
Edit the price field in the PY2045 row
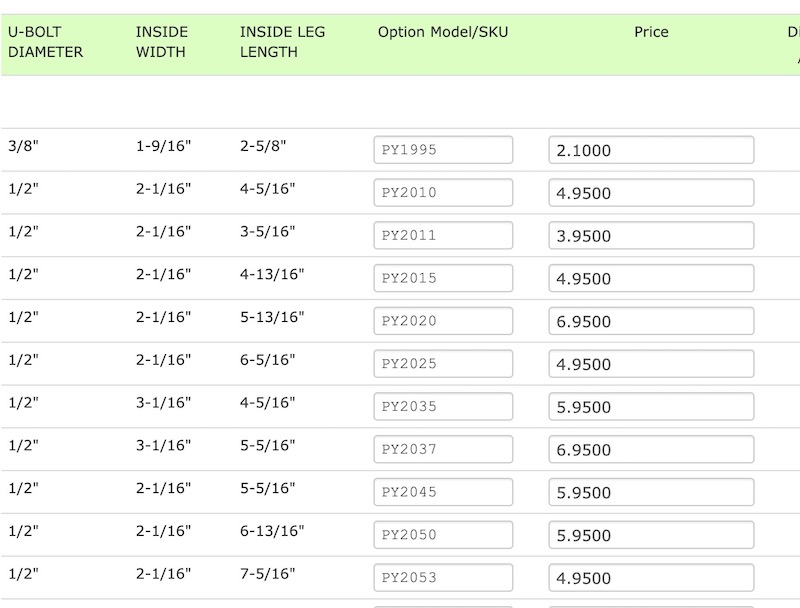pos(651,493)
